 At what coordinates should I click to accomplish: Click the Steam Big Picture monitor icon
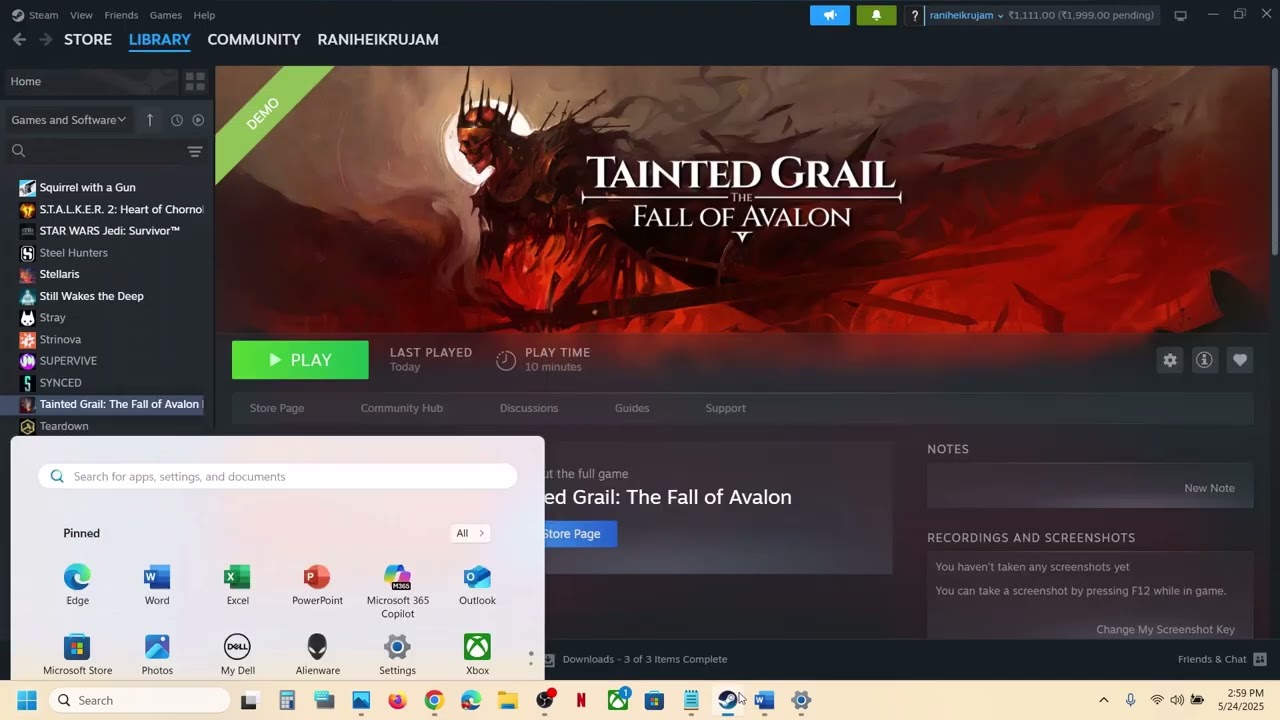1180,15
